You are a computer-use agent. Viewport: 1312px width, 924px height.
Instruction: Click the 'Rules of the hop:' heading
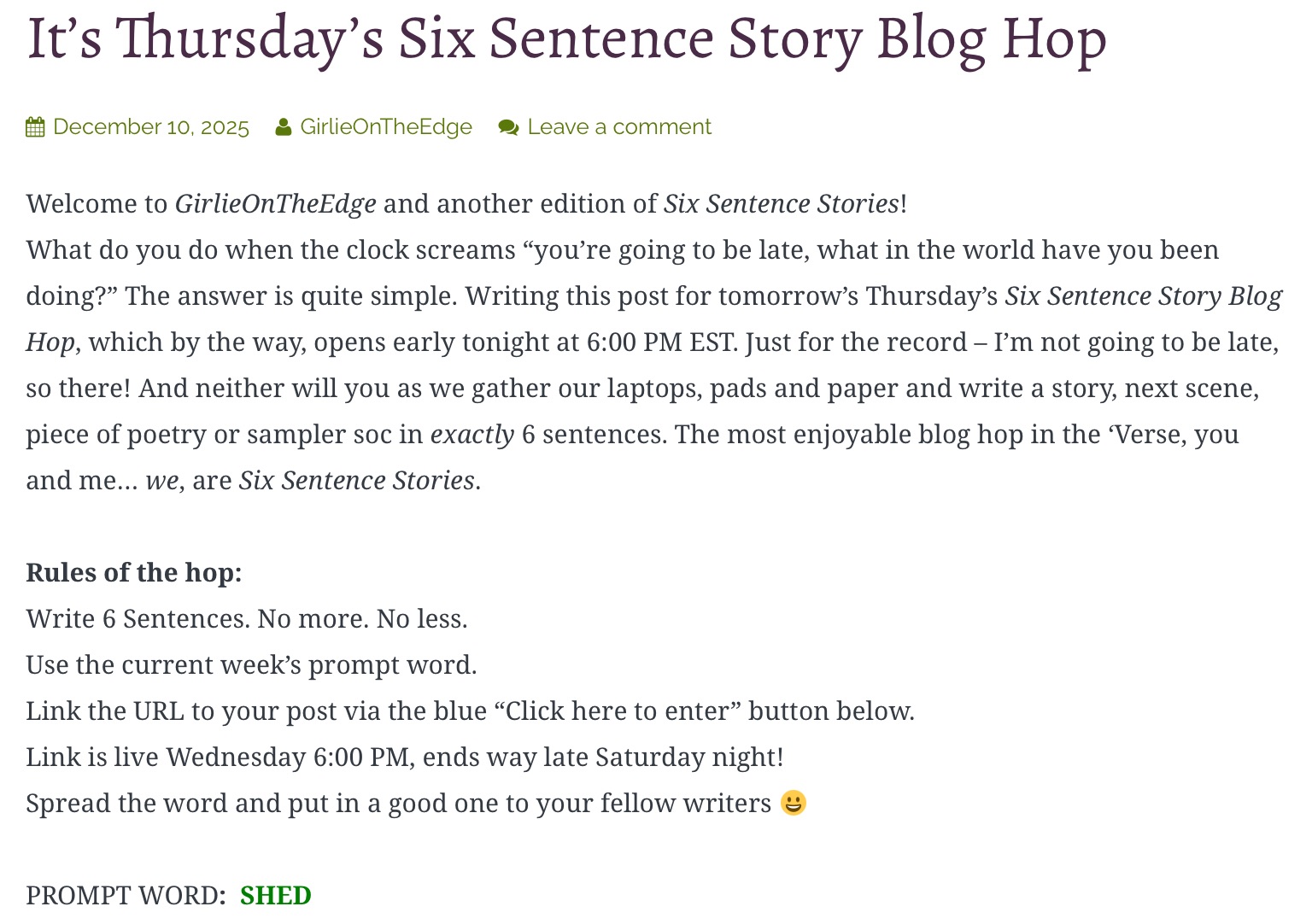click(134, 572)
